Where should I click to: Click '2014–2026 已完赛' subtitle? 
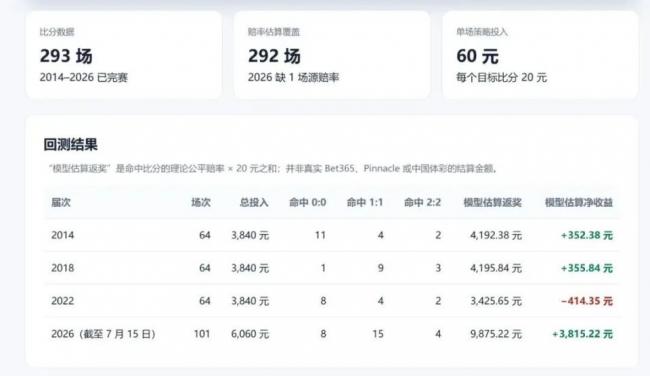click(x=83, y=78)
